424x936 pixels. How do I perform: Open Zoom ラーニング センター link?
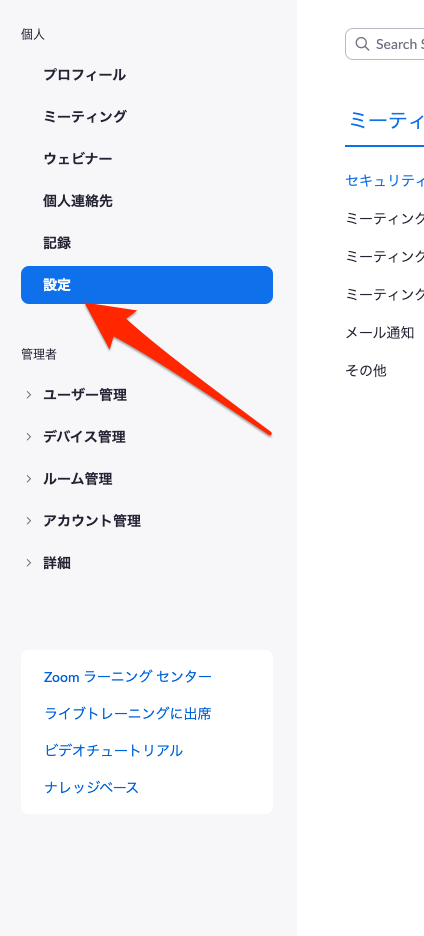pyautogui.click(x=128, y=676)
